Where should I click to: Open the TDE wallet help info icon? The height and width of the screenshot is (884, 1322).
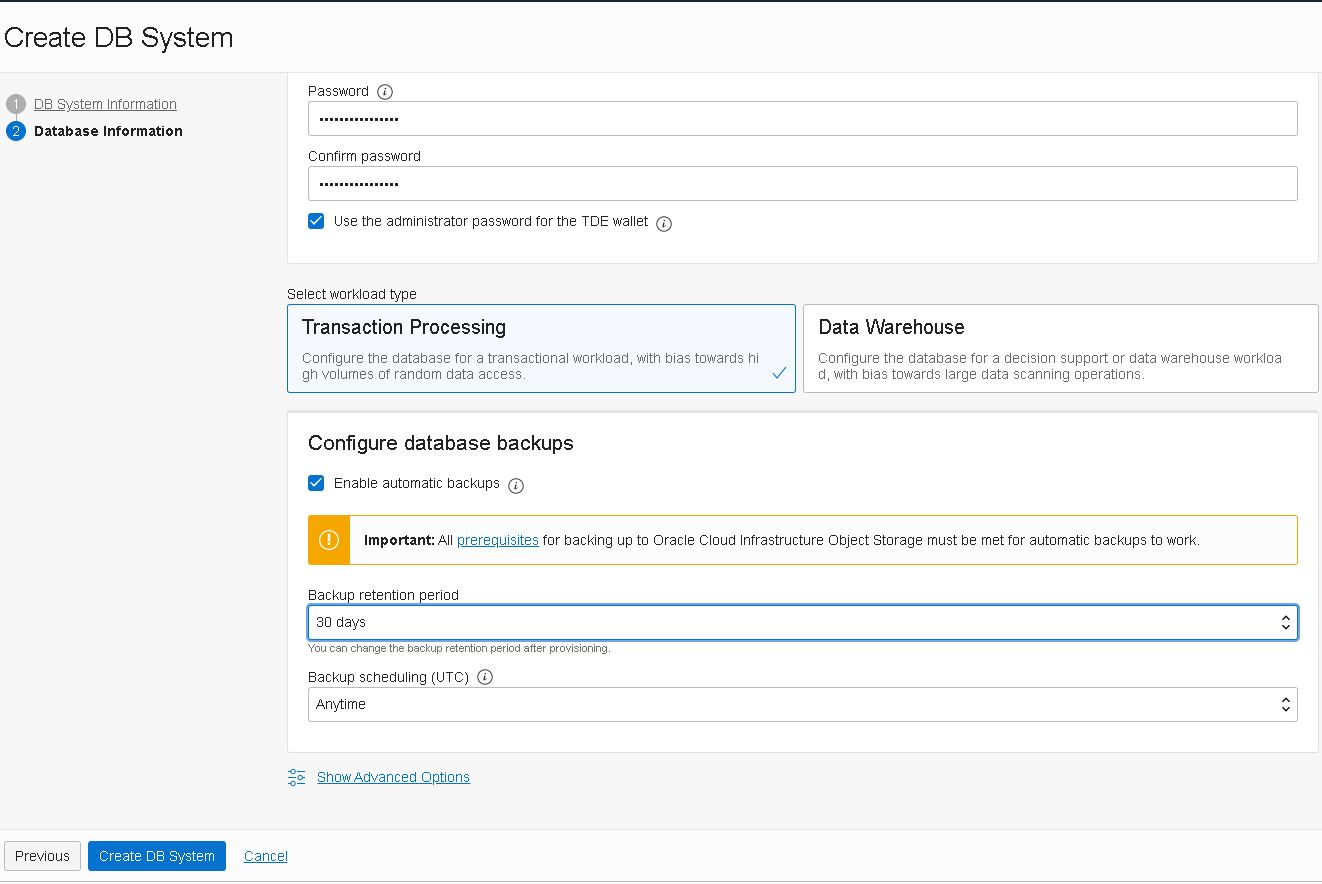[663, 224]
